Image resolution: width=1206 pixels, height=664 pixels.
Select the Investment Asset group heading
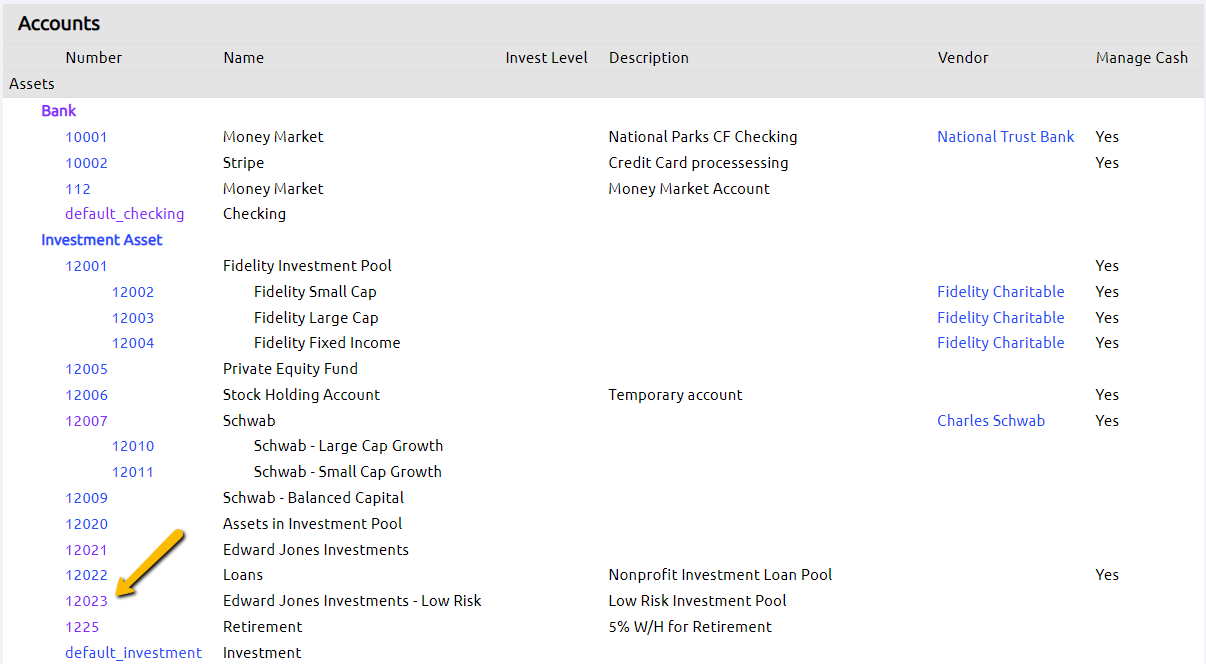[x=102, y=239]
